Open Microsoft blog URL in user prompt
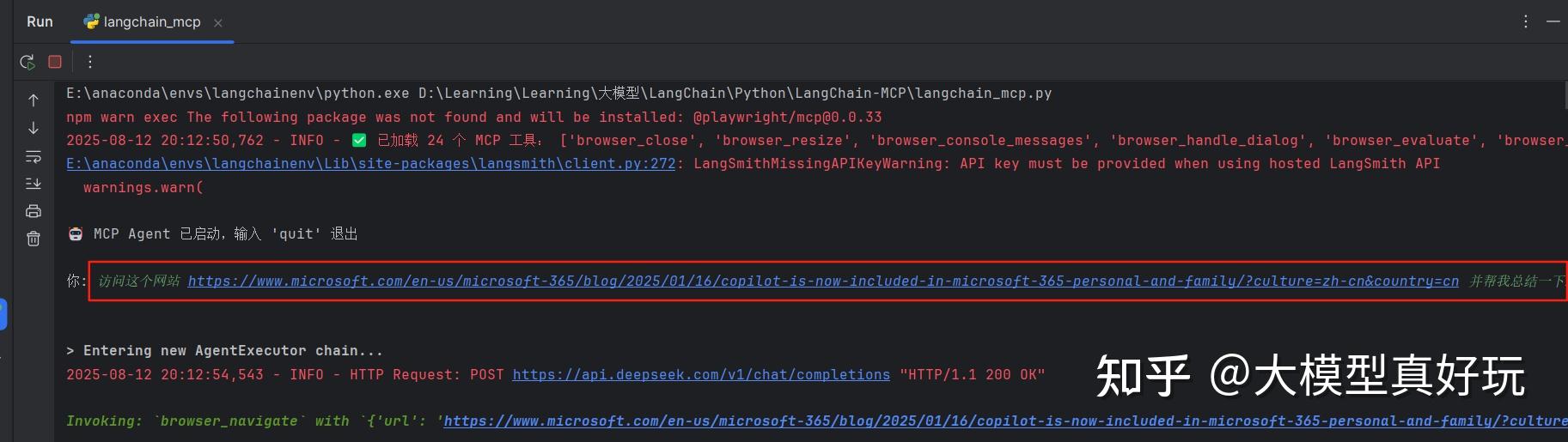Screen dimensions: 1568x442 click(x=823, y=282)
